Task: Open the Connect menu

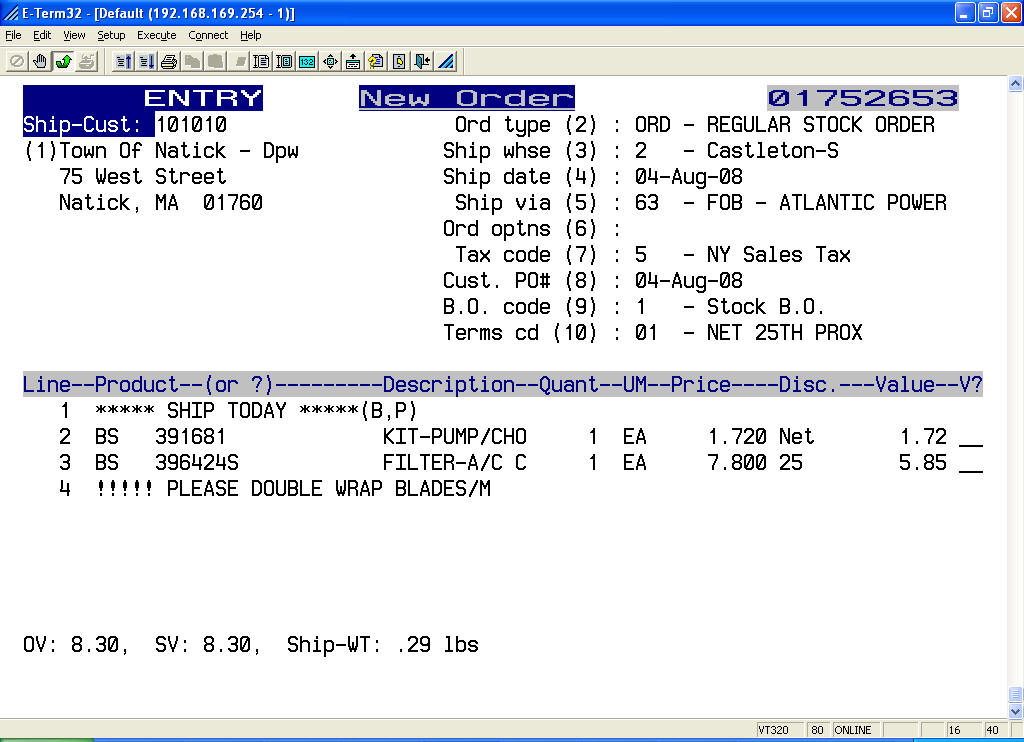Action: click(208, 35)
